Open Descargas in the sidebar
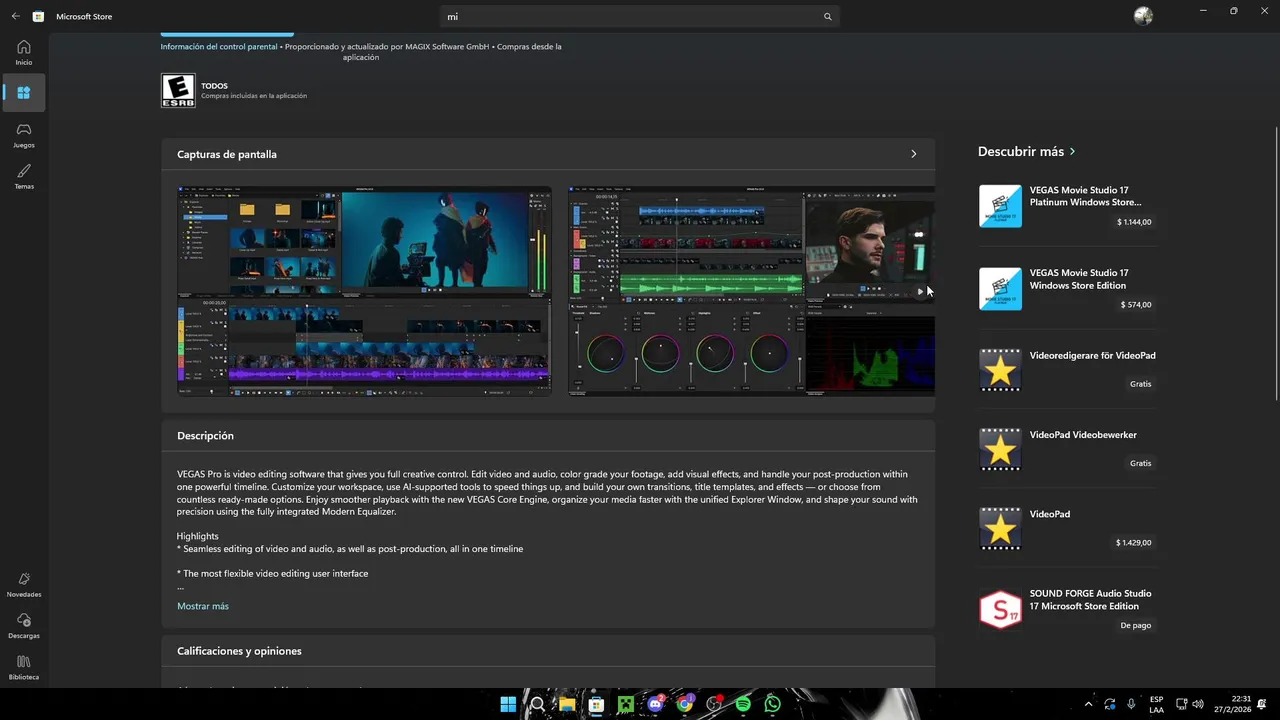 click(x=24, y=626)
